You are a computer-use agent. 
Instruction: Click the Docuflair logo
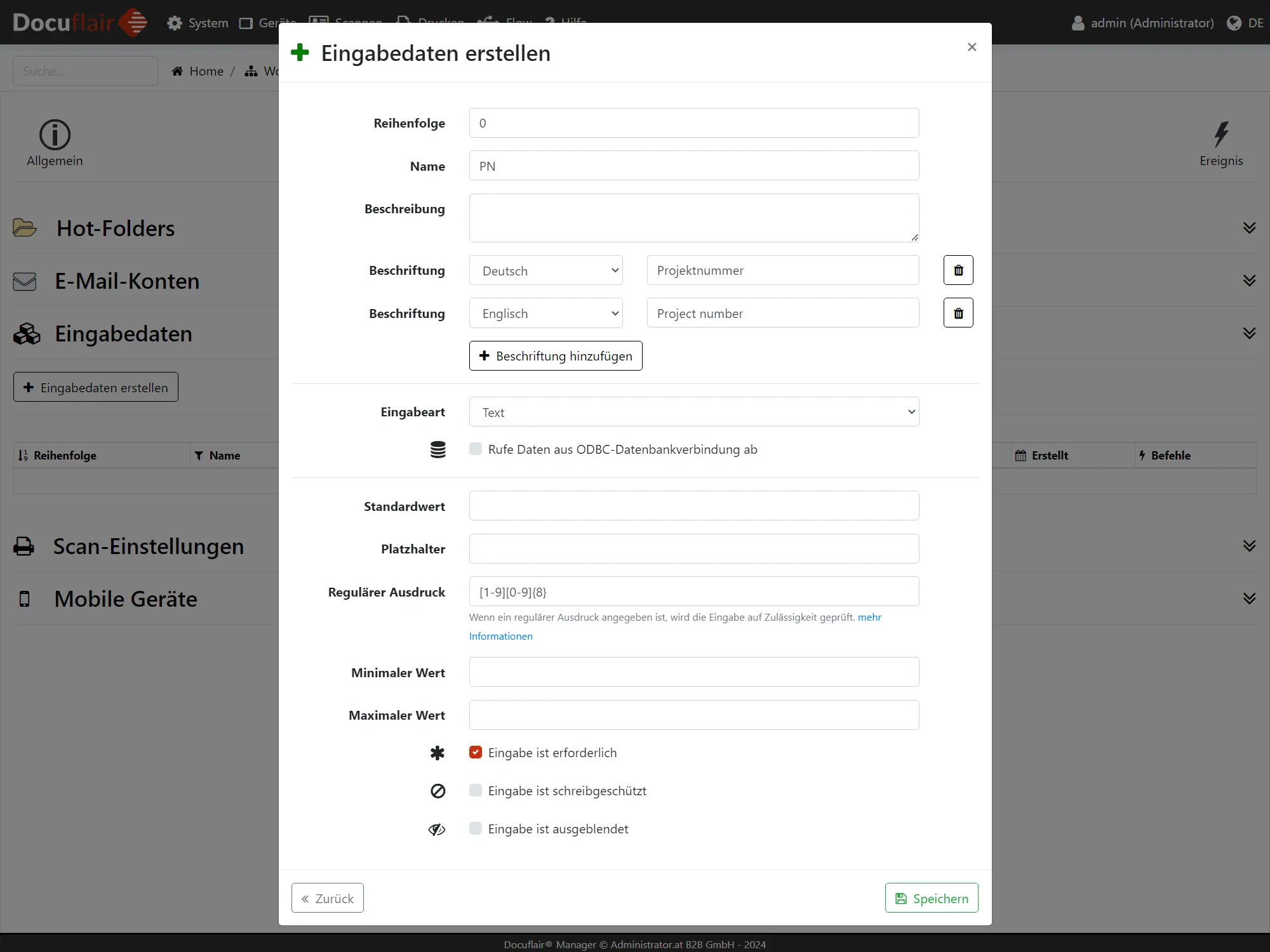(79, 22)
